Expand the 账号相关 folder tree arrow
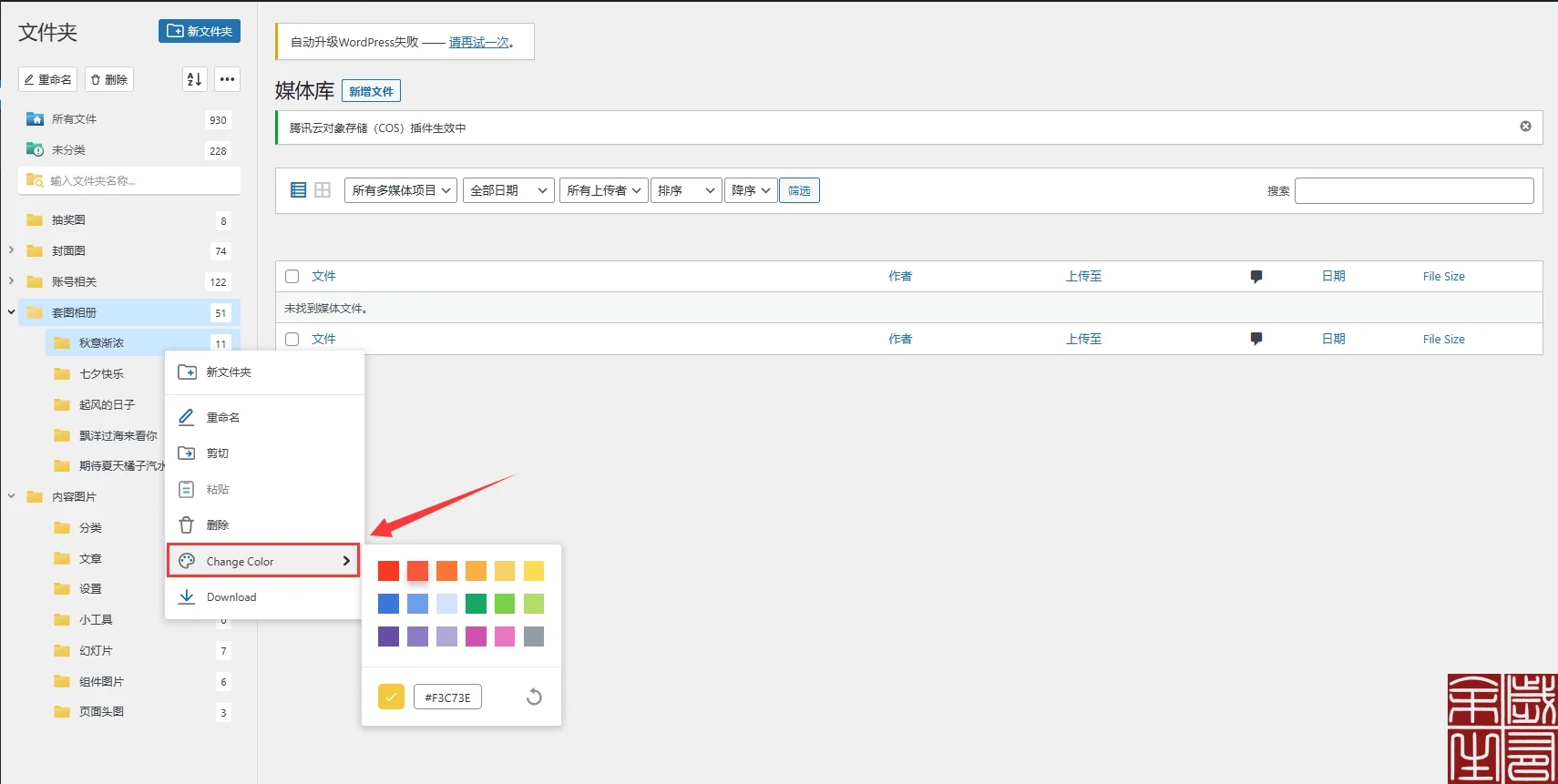1558x784 pixels. coord(11,281)
